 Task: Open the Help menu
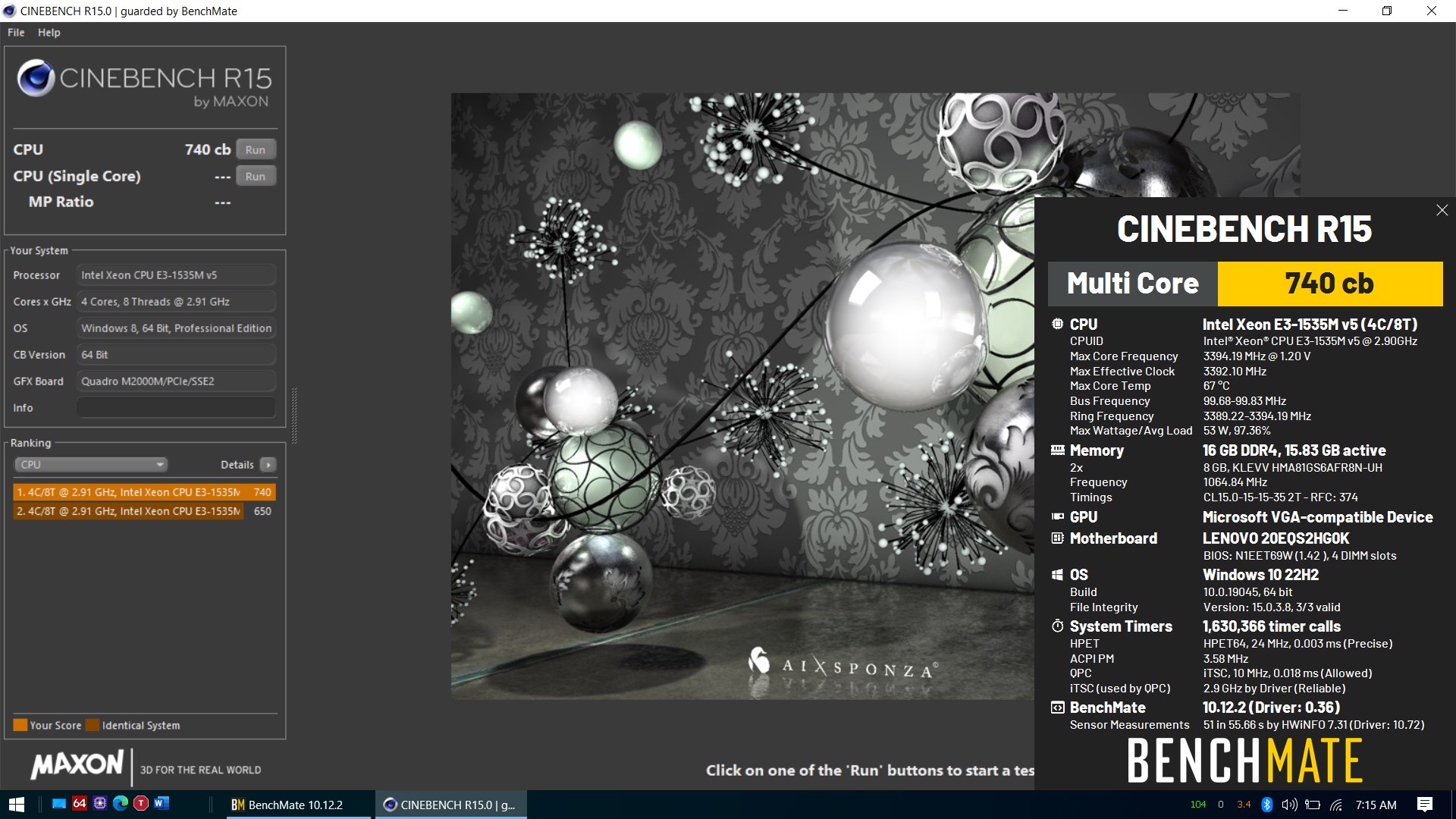point(49,33)
